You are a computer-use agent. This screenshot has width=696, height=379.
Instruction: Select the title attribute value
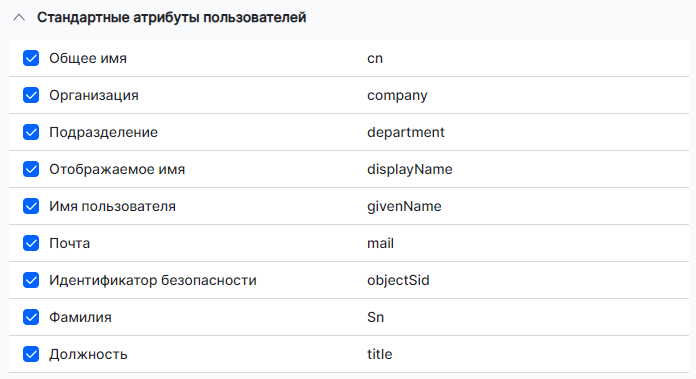(380, 354)
